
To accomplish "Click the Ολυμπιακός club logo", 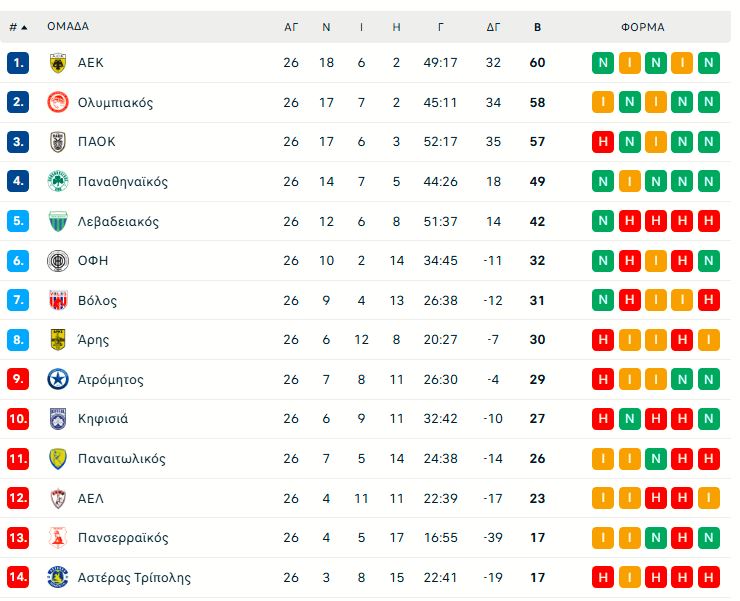I will [x=57, y=102].
